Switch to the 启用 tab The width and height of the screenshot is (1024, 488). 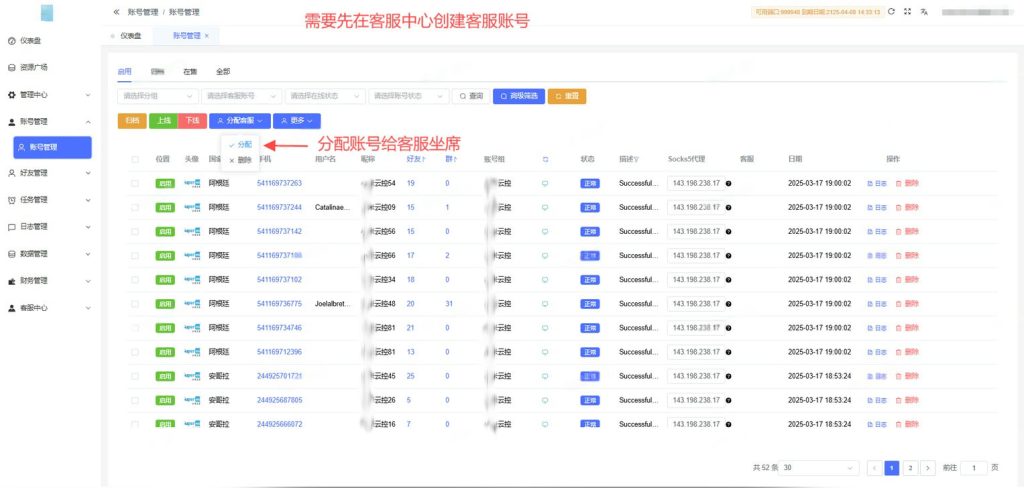125,72
